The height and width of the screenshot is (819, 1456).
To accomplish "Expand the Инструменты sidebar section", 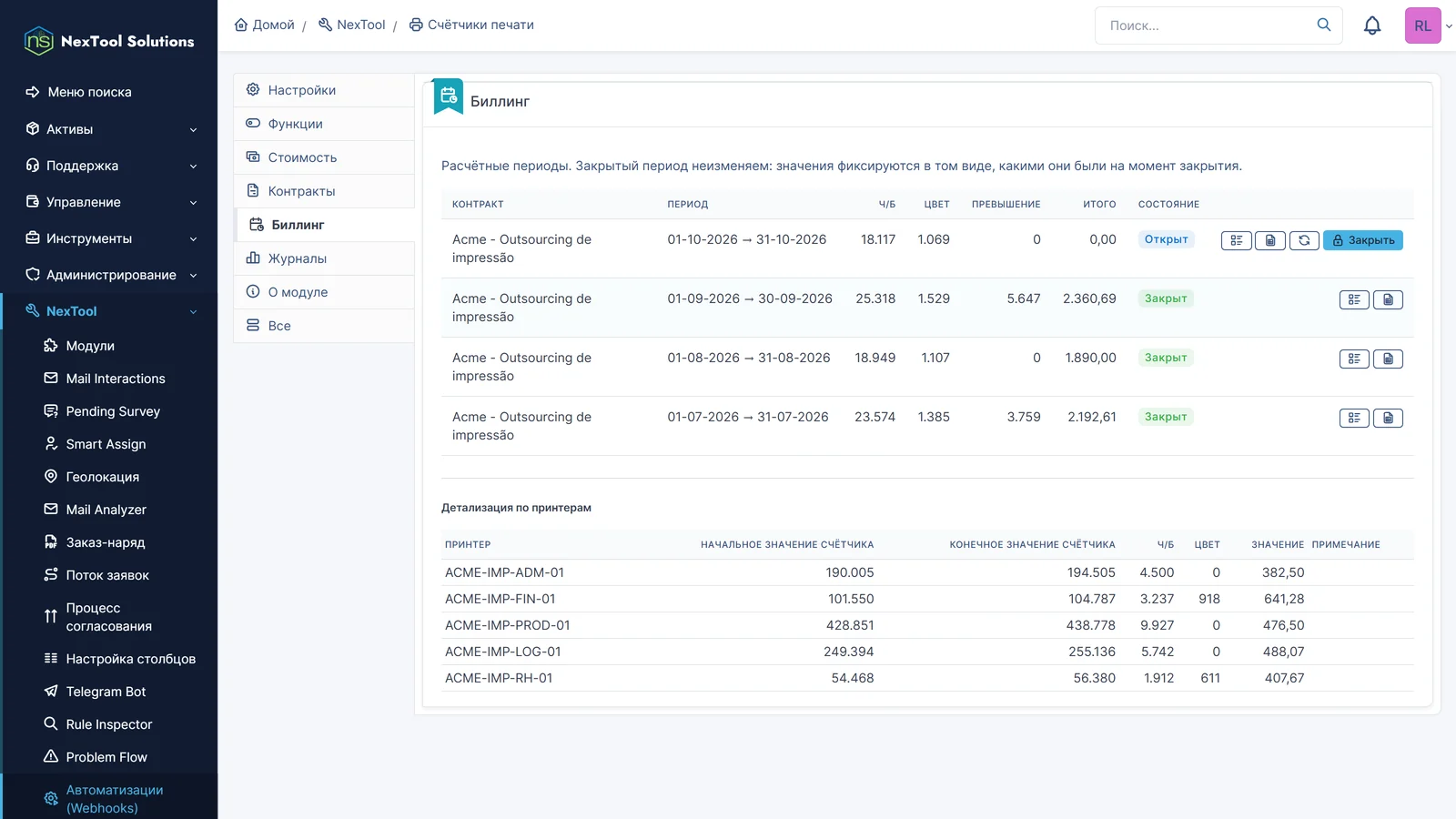I will point(109,238).
